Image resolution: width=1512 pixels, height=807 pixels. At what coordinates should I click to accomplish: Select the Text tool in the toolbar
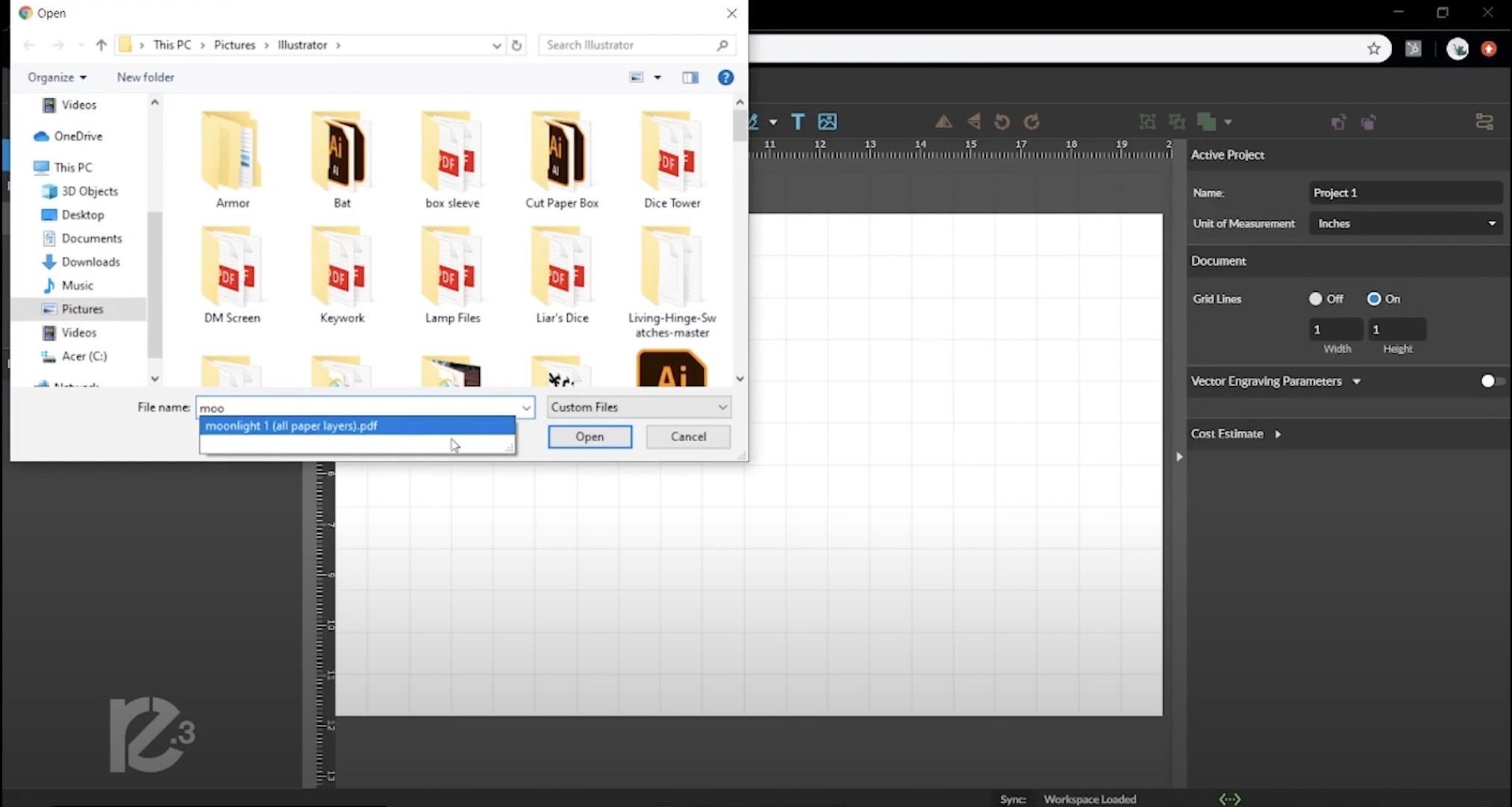coord(798,121)
